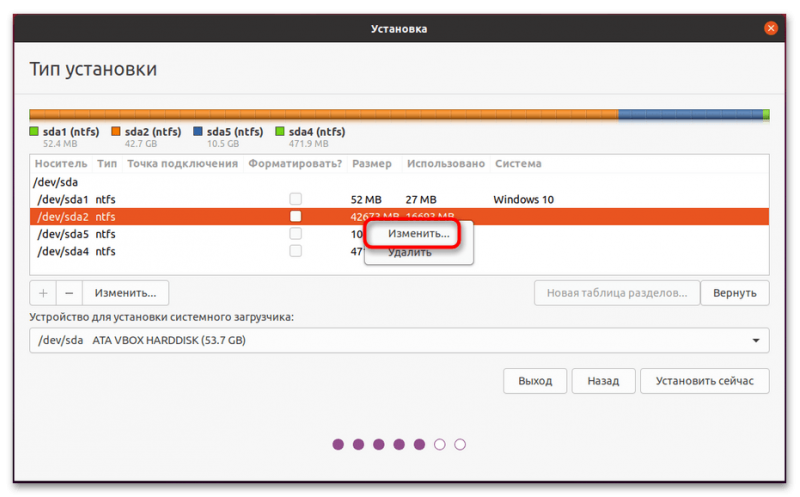The width and height of the screenshot is (800, 497).
Task: Select the /dev/sda1 partition row
Action: coord(399,199)
